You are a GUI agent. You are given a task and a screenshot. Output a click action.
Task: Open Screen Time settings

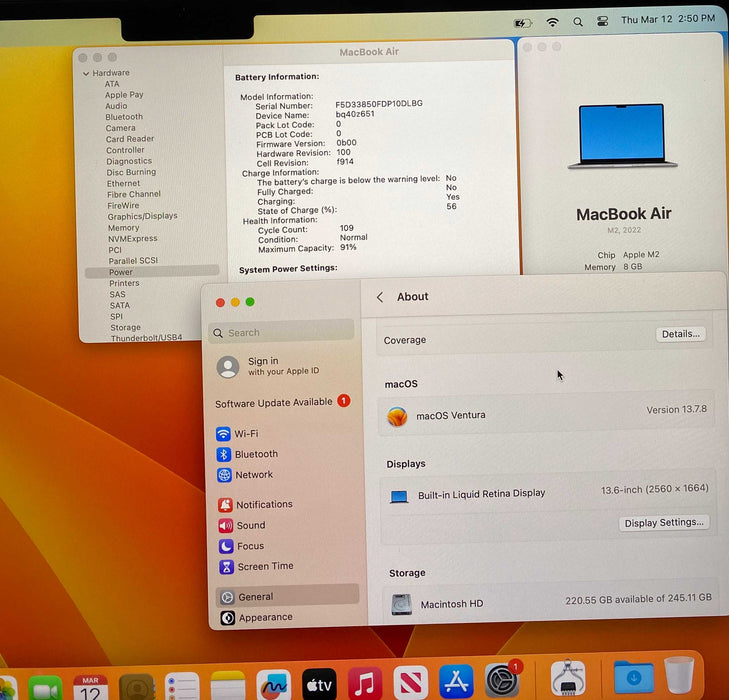pyautogui.click(x=256, y=566)
